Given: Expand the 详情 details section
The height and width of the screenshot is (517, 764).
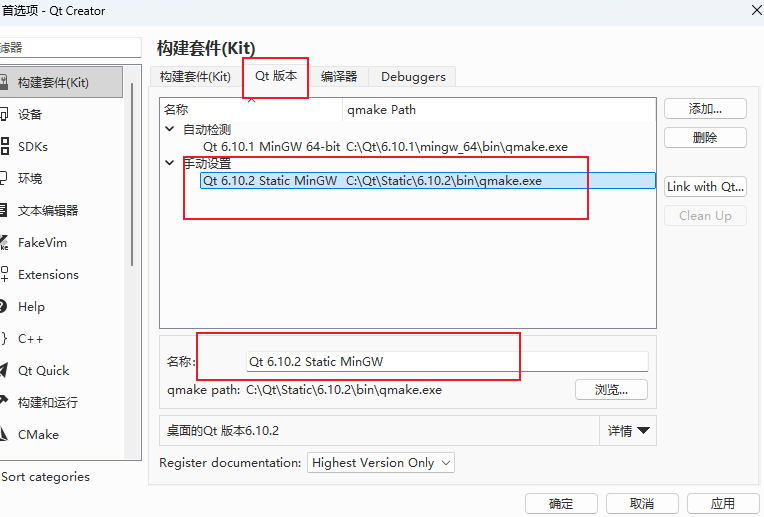Looking at the screenshot, I should click(628, 431).
